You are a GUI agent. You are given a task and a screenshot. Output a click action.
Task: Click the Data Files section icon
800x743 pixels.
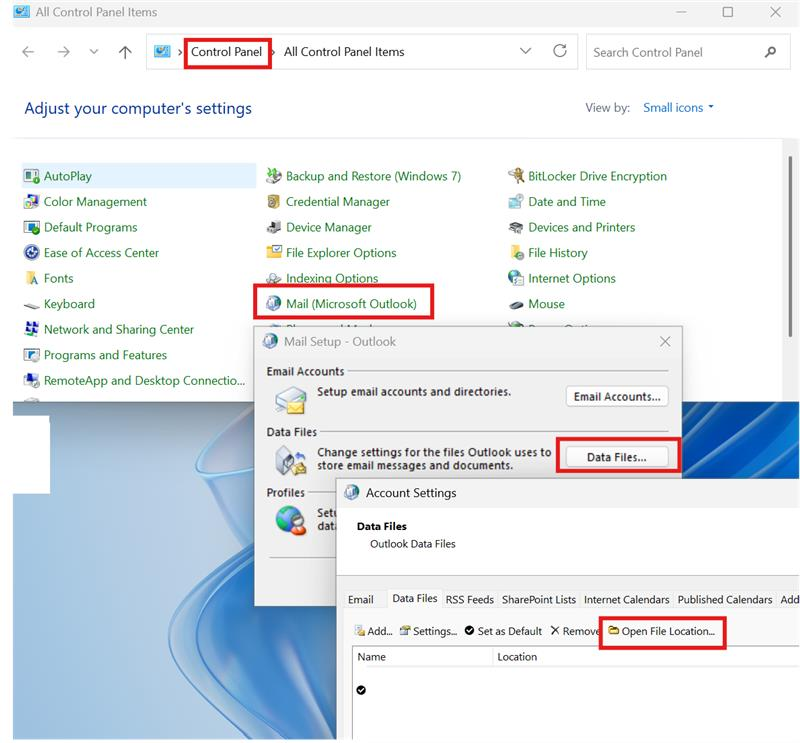click(290, 460)
